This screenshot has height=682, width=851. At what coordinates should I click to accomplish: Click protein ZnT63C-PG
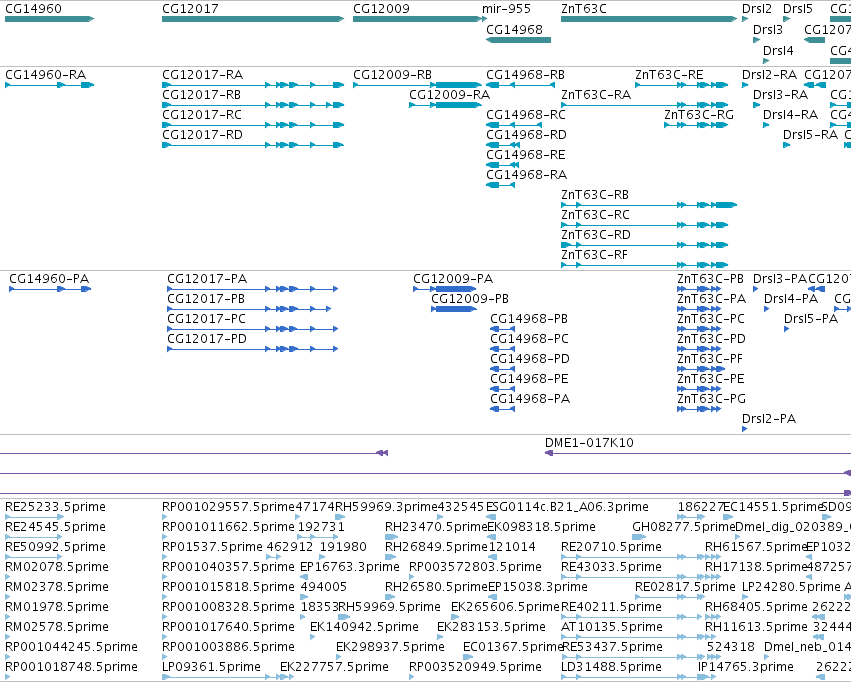712,399
